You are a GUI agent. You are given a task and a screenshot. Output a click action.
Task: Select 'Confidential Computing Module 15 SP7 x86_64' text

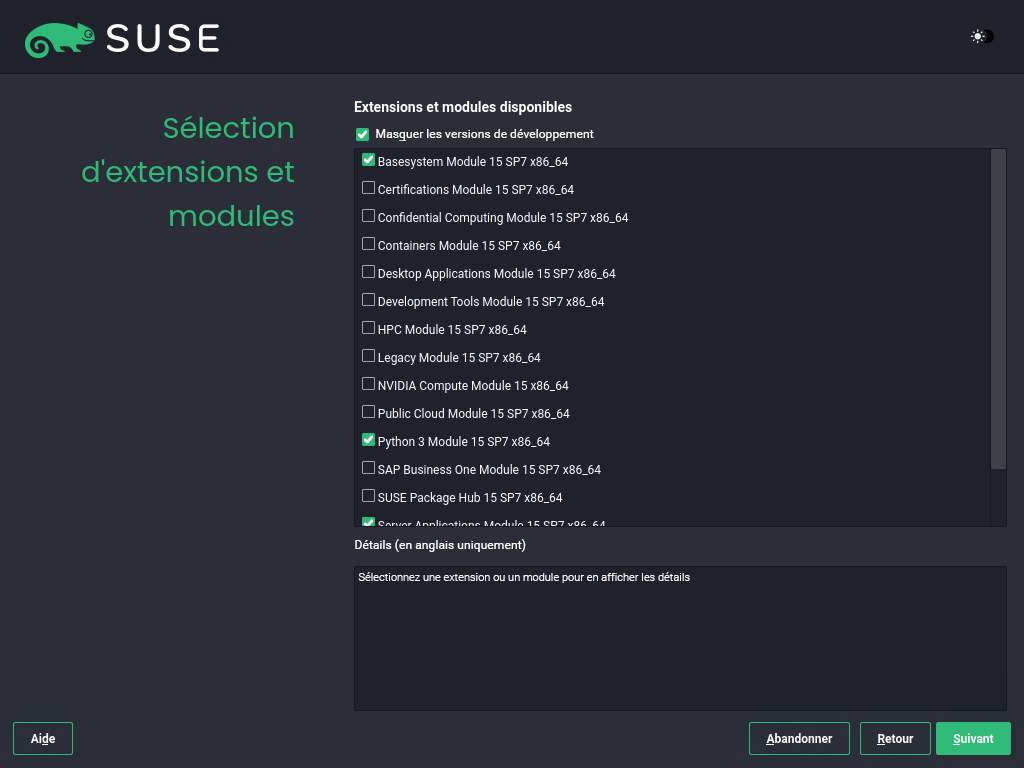tap(503, 218)
